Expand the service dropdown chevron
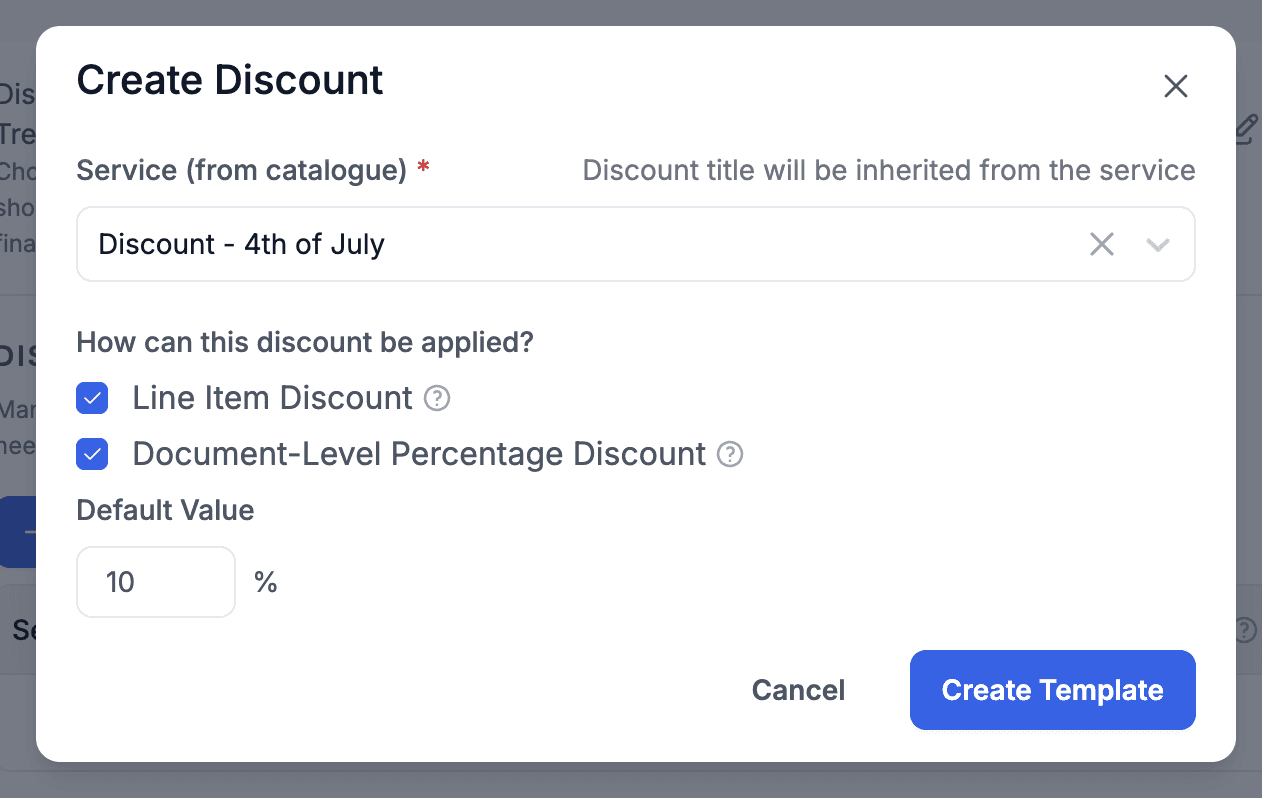 (1158, 244)
